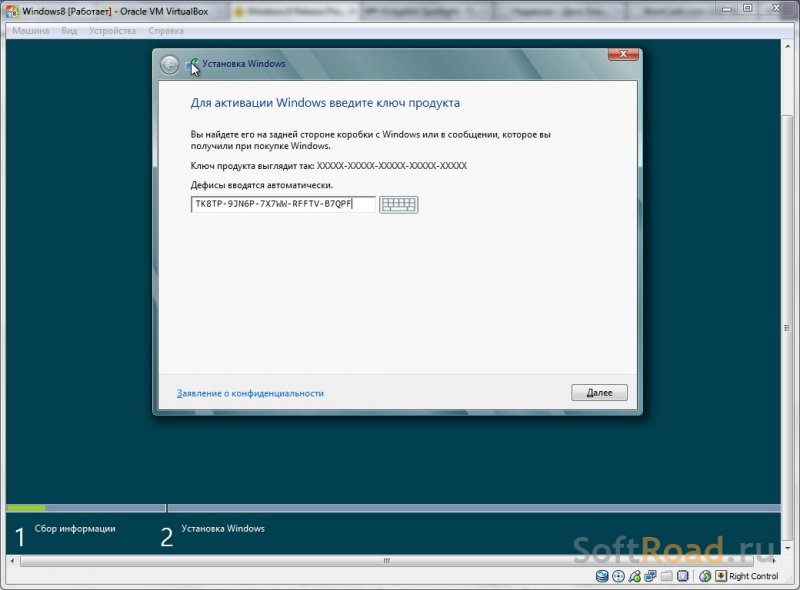The height and width of the screenshot is (590, 800).
Task: Open the on-screen keyboard beside the key field
Action: (398, 205)
